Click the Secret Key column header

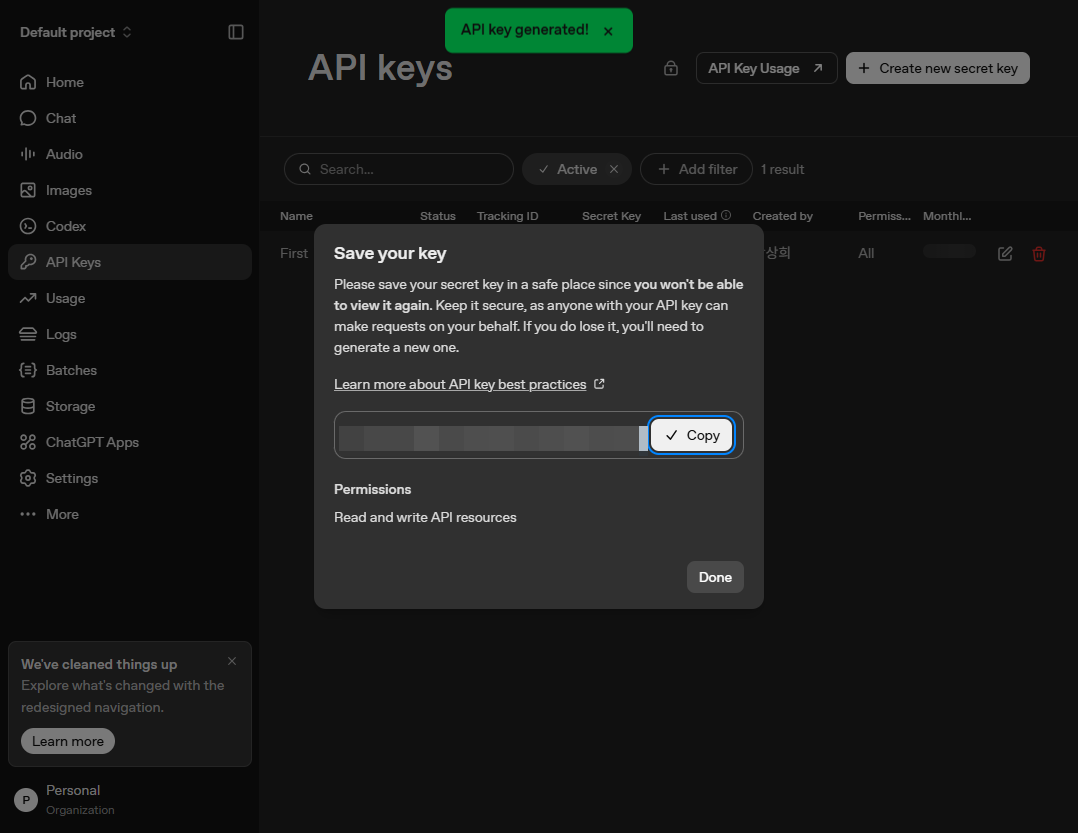point(611,216)
